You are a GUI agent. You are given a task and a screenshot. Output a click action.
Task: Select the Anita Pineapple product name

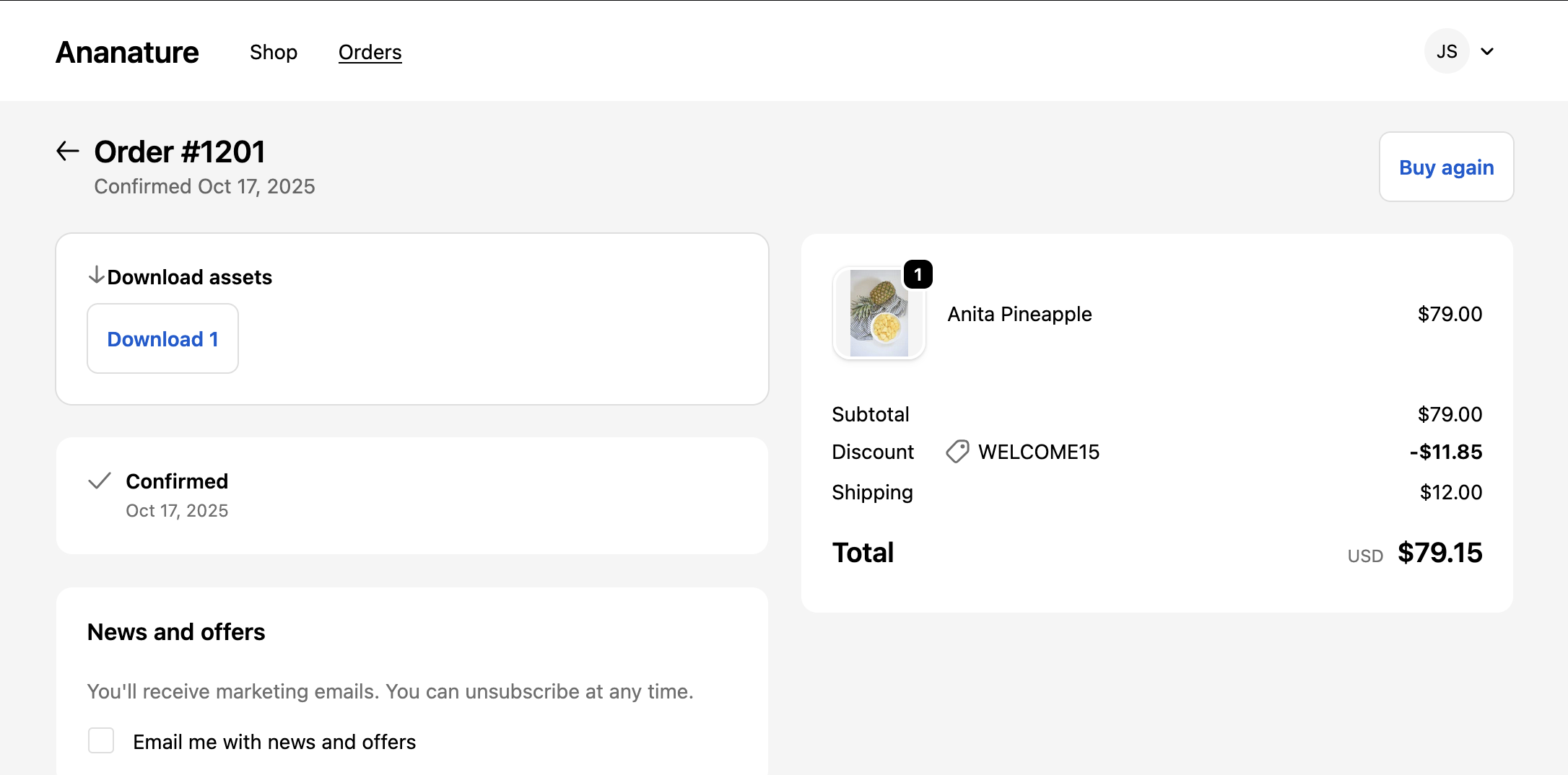1019,314
